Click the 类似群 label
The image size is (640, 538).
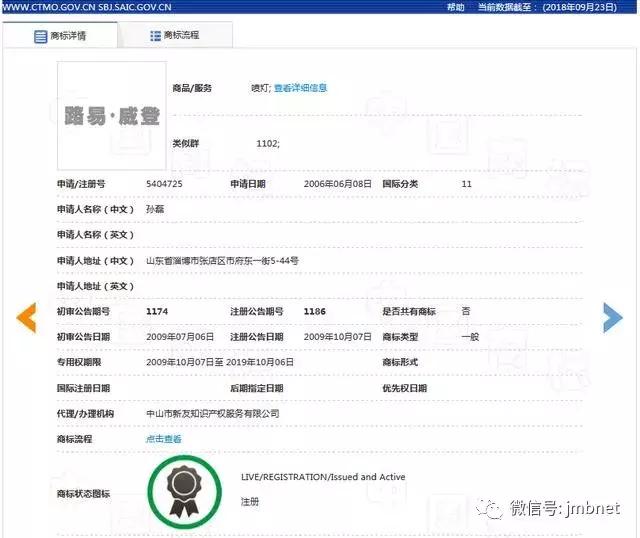pos(186,143)
